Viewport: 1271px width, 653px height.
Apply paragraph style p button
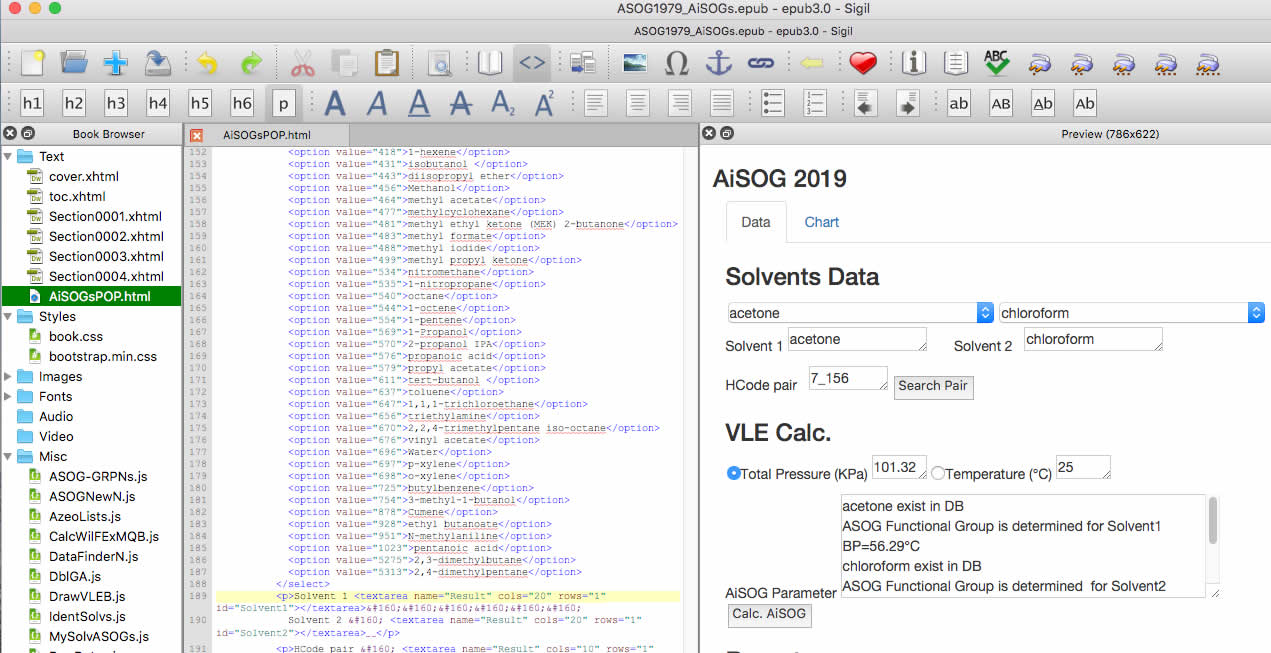[284, 103]
